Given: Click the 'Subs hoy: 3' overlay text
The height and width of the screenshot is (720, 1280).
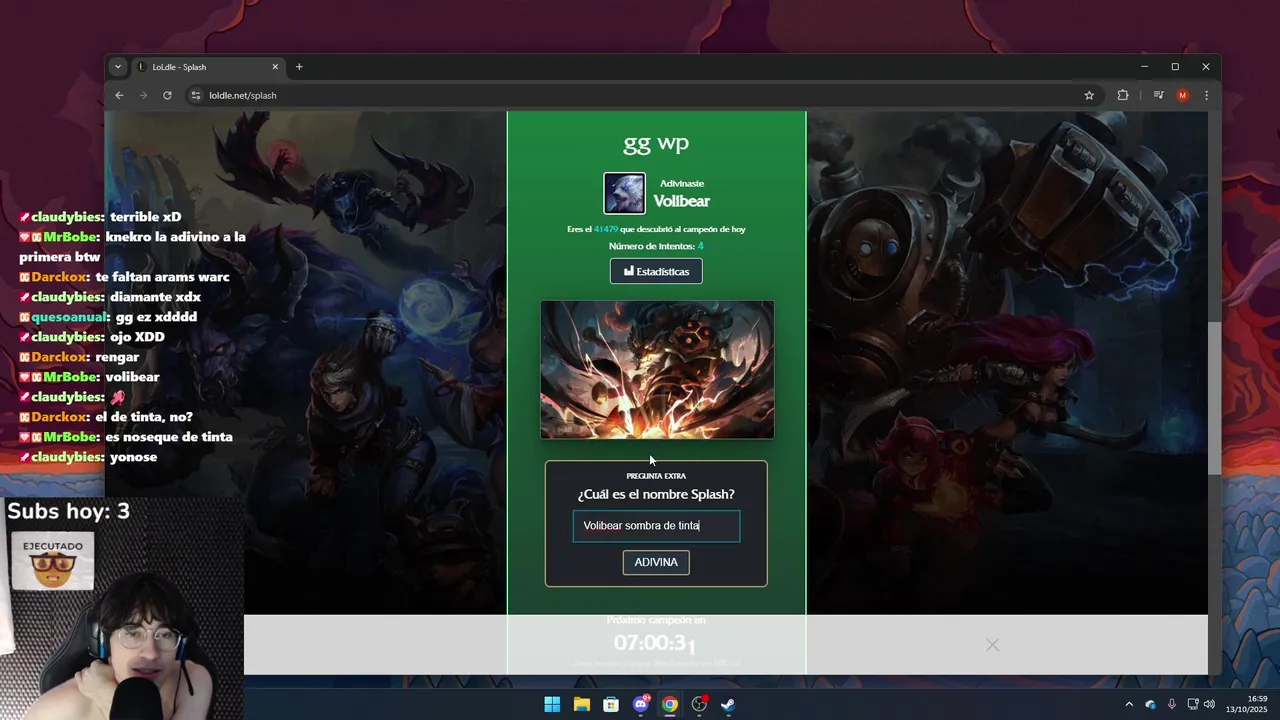Looking at the screenshot, I should click(68, 511).
